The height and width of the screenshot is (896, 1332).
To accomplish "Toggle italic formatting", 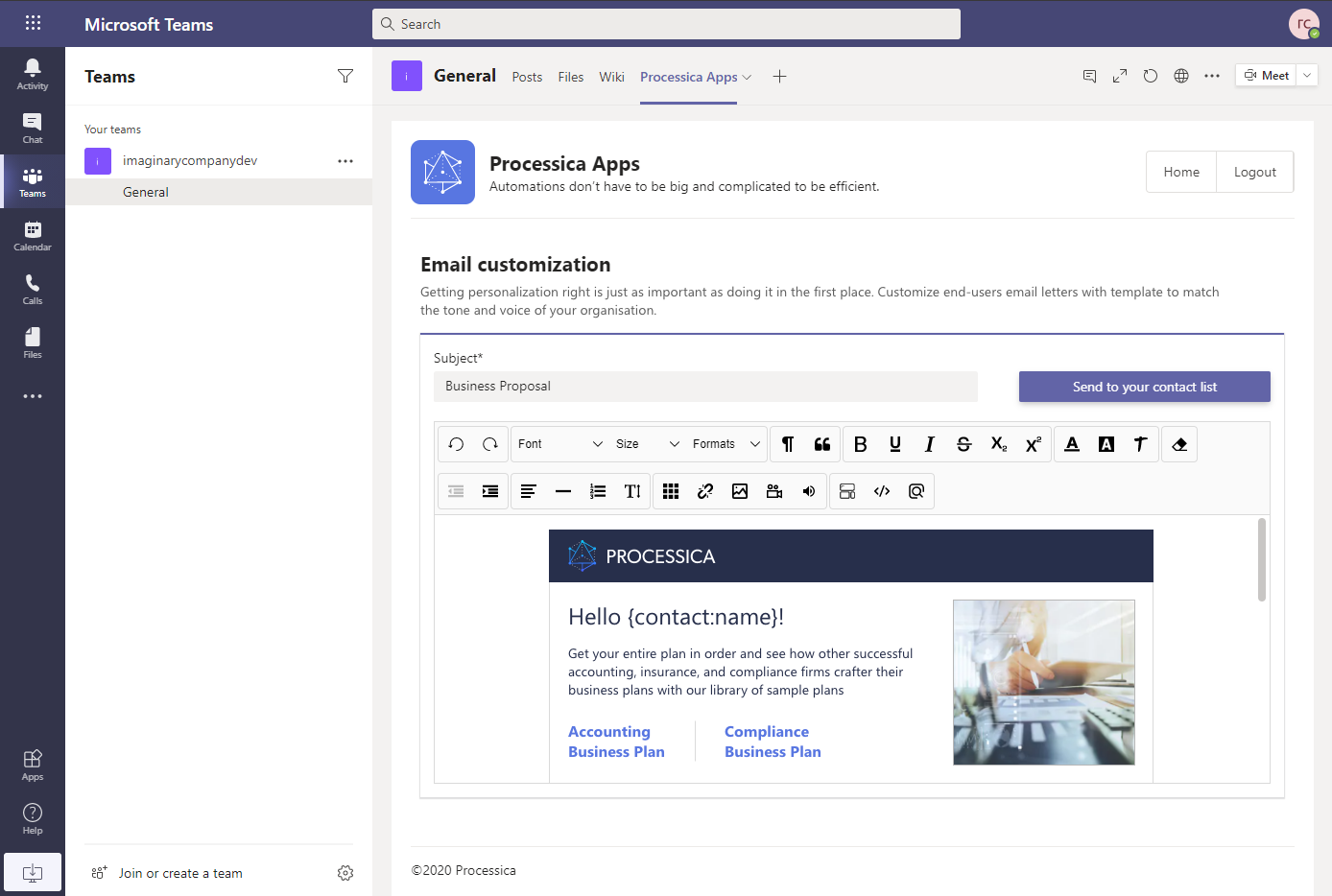I will 930,444.
